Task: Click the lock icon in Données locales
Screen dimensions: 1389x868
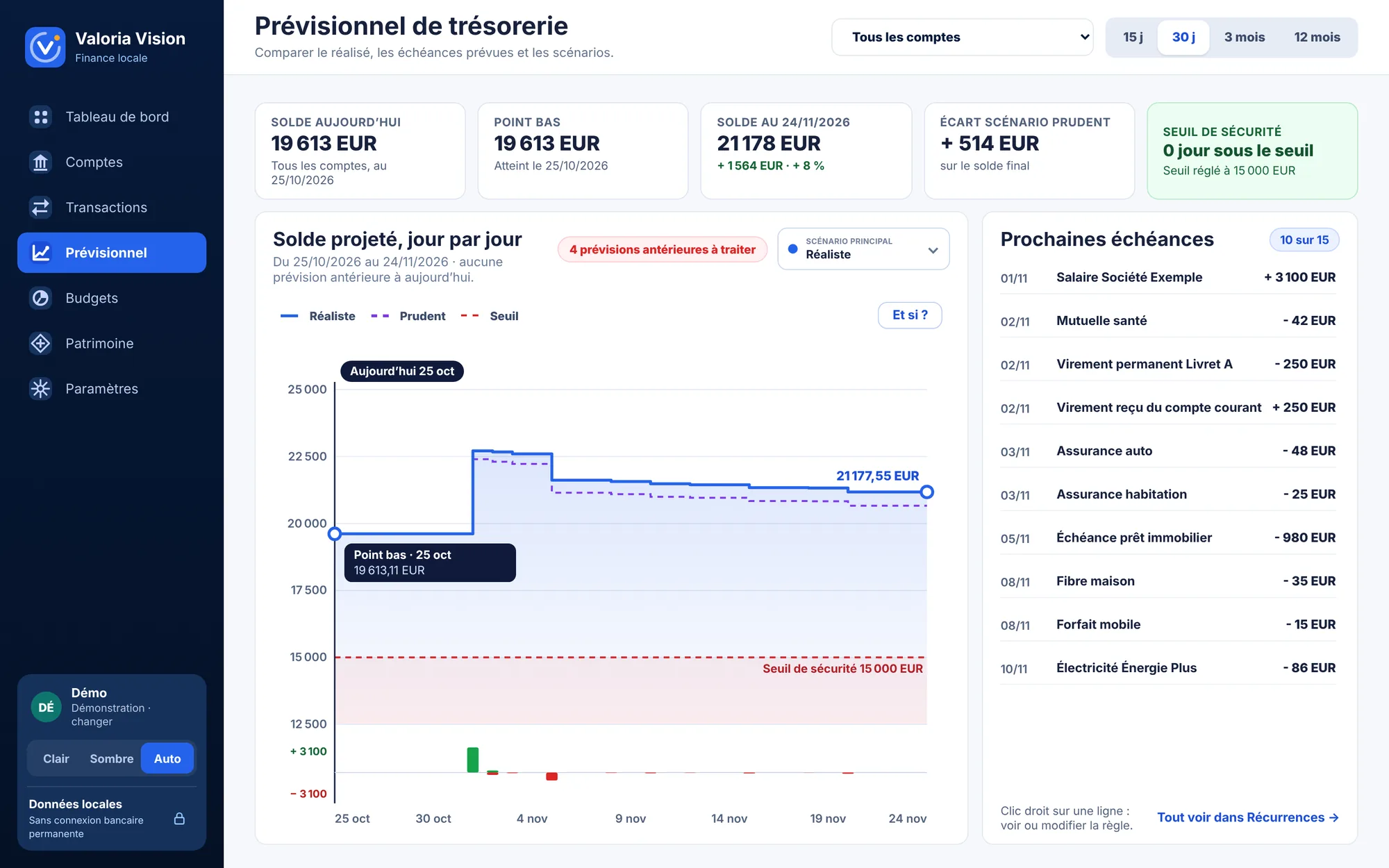Action: 179,819
